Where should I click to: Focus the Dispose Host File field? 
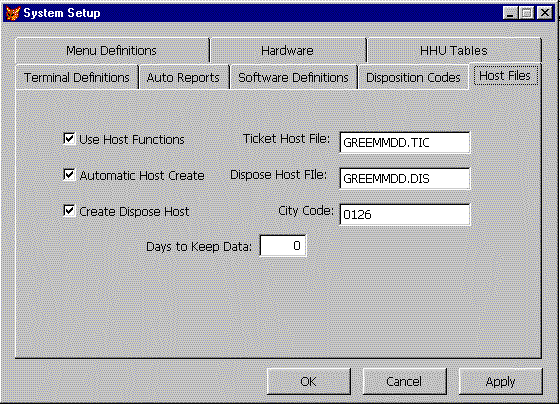click(x=405, y=179)
